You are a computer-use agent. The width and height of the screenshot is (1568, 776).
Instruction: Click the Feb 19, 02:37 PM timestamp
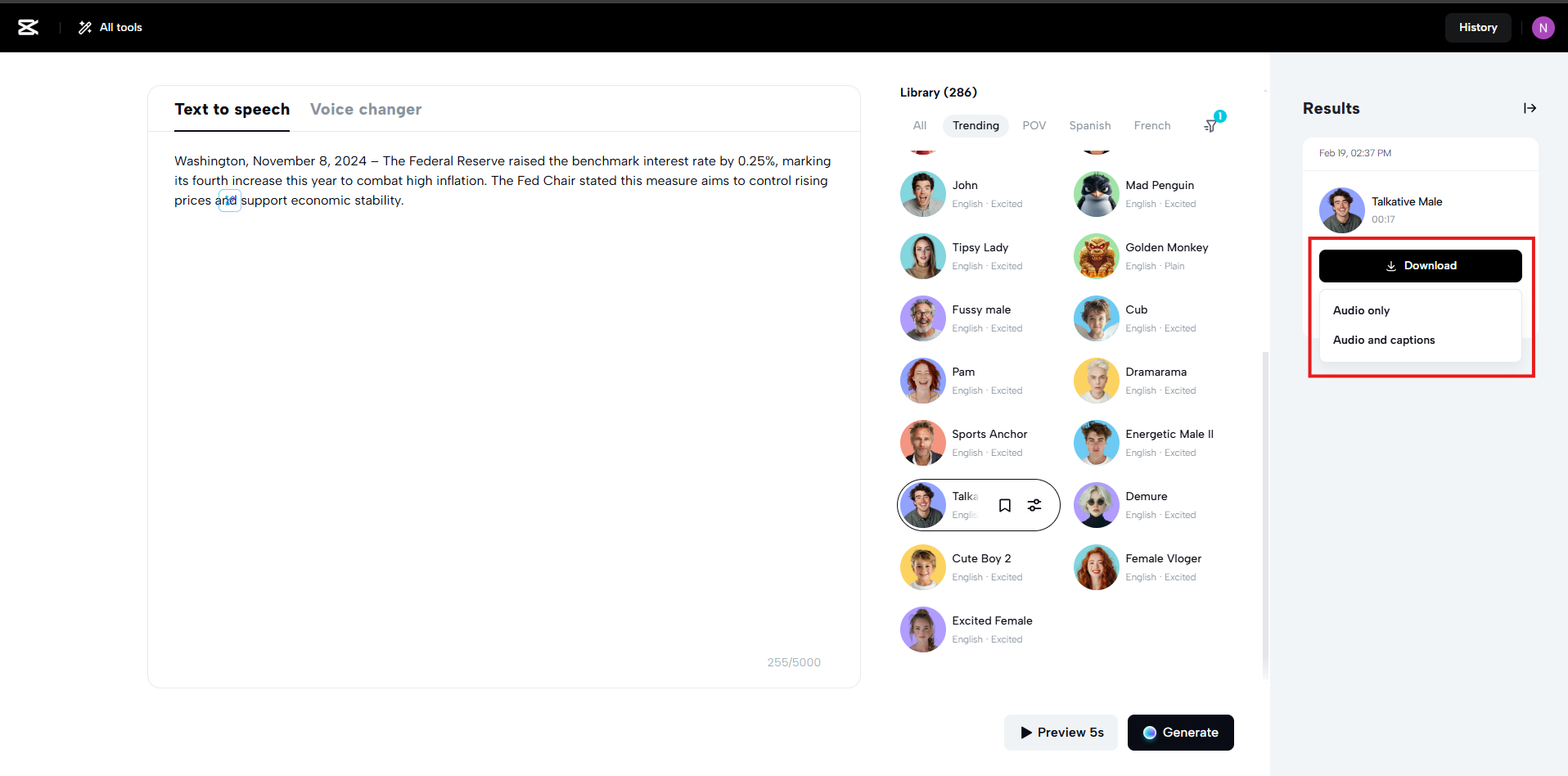(1355, 153)
